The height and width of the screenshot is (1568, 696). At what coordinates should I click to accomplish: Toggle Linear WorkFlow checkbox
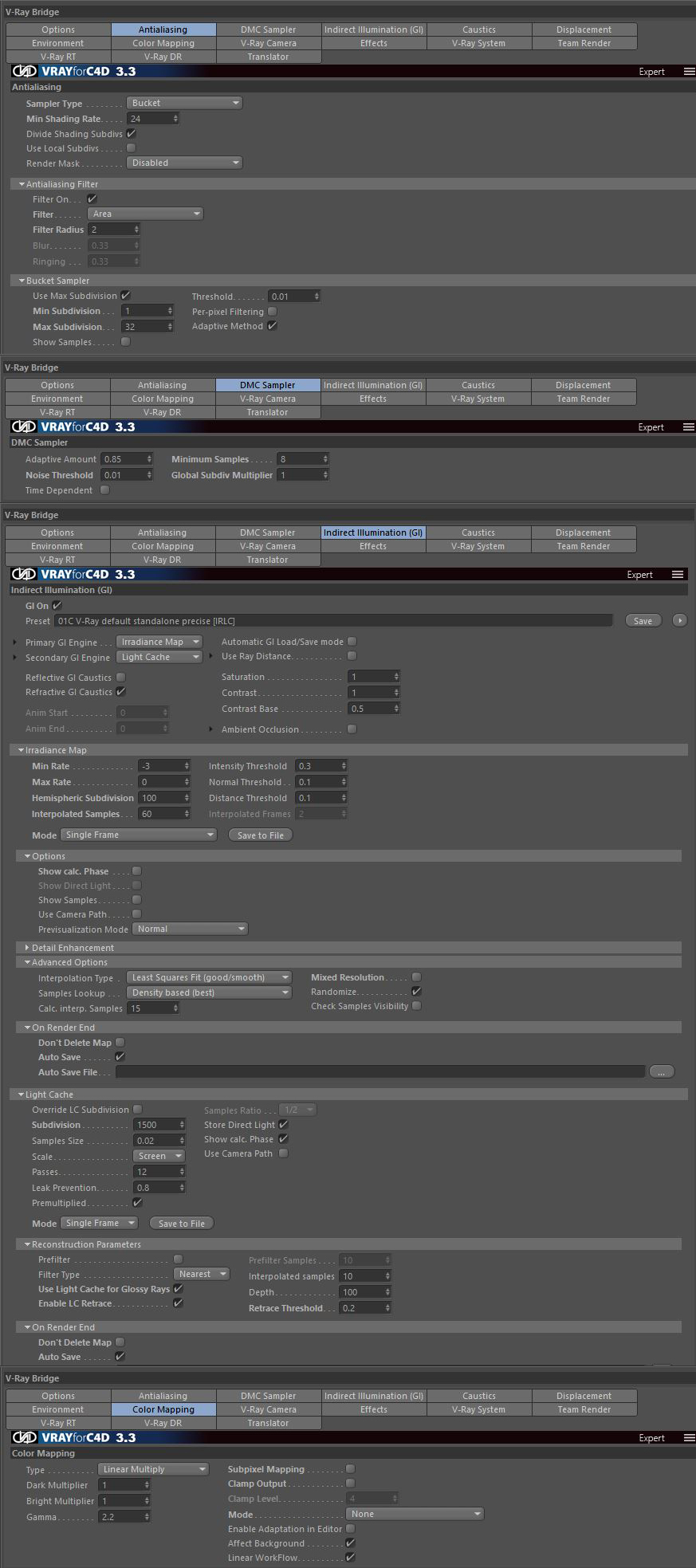(350, 1557)
